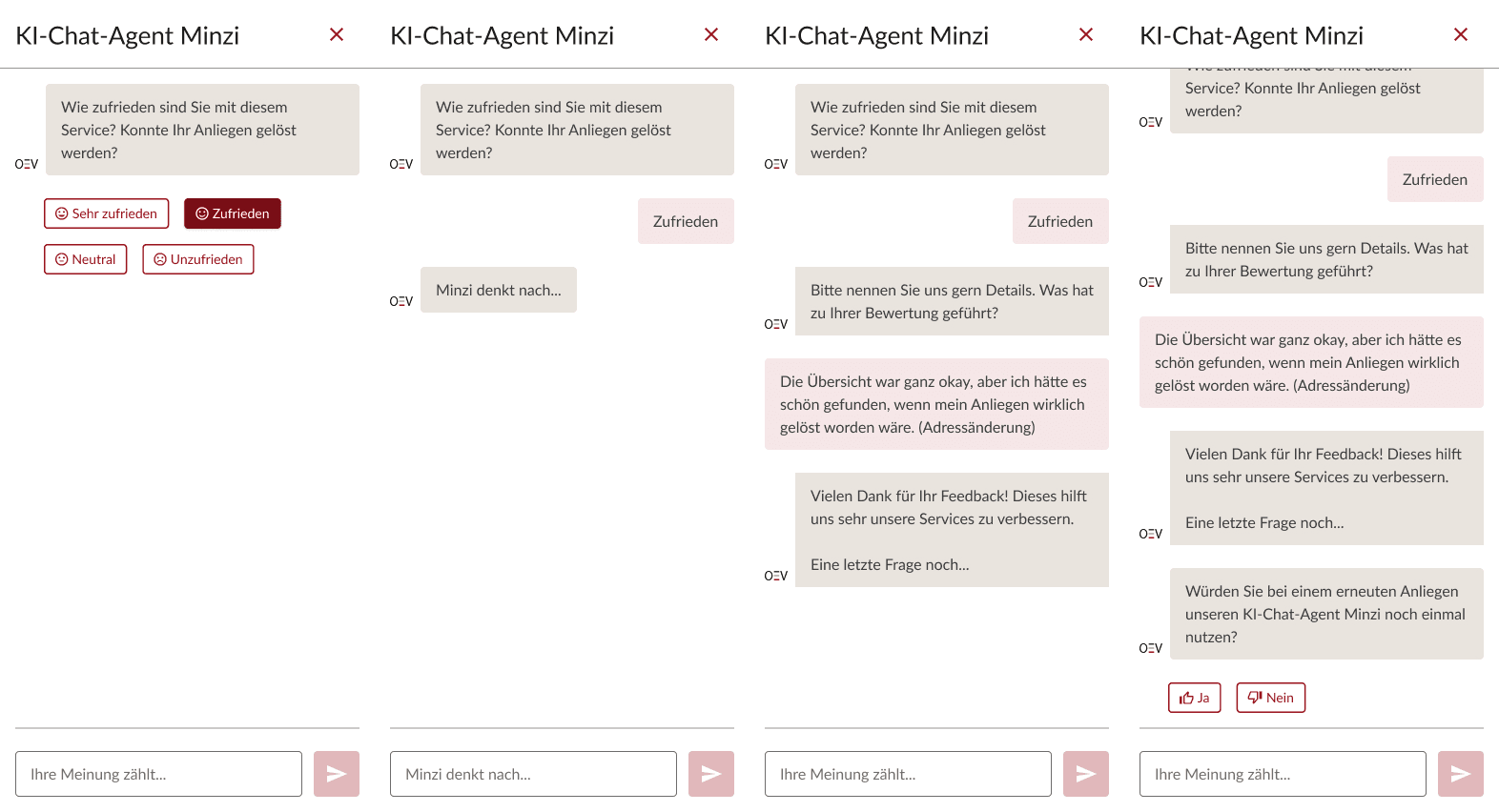Answer Nein to using Minzi again

pos(1270,697)
